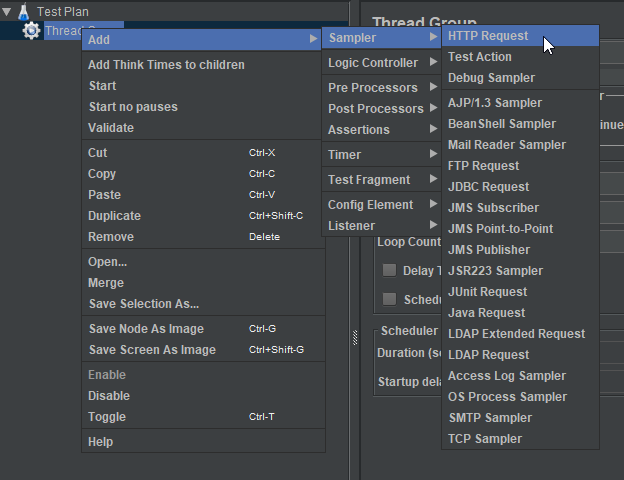
Task: Click the Thread Group gear icon
Action: tap(31, 31)
